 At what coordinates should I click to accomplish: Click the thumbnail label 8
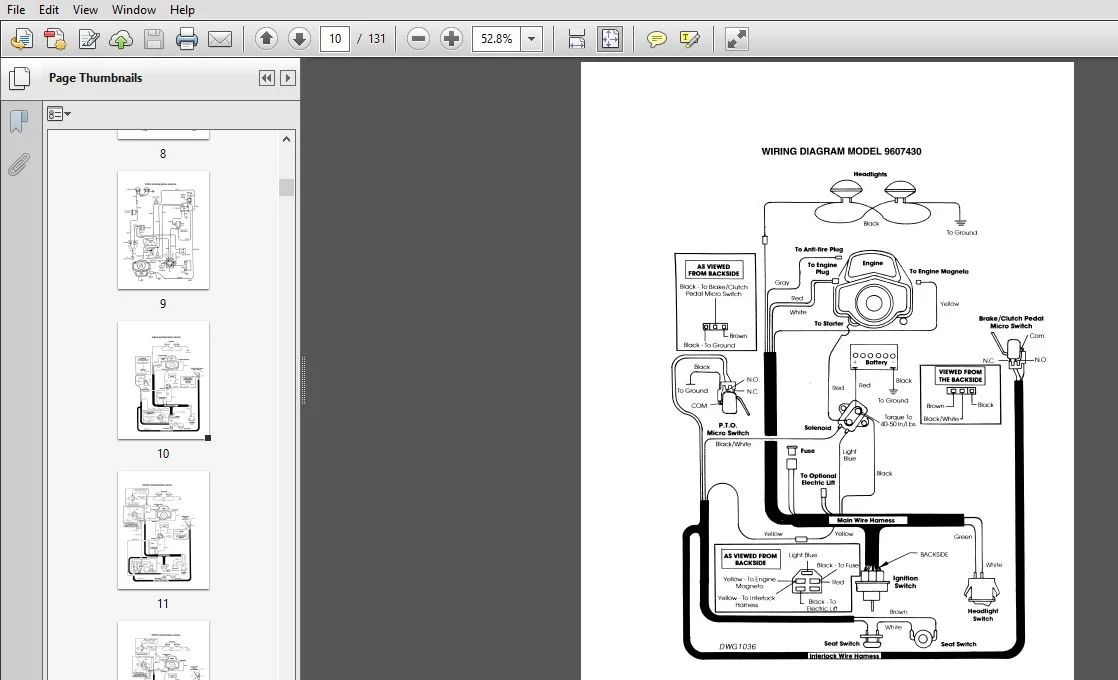coord(163,154)
